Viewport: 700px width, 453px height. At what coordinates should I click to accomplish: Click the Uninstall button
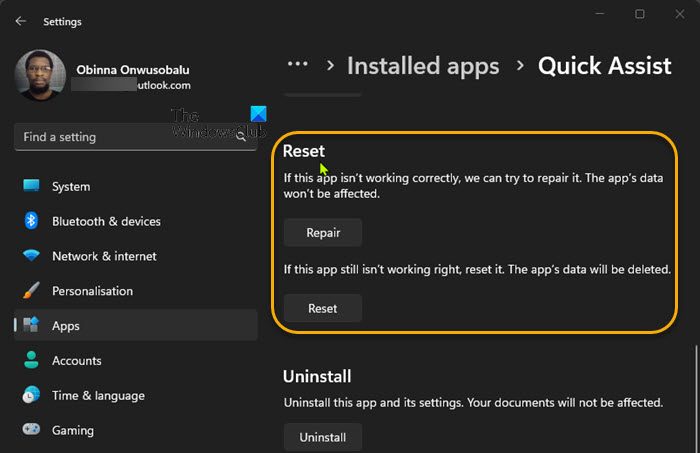[x=322, y=437]
